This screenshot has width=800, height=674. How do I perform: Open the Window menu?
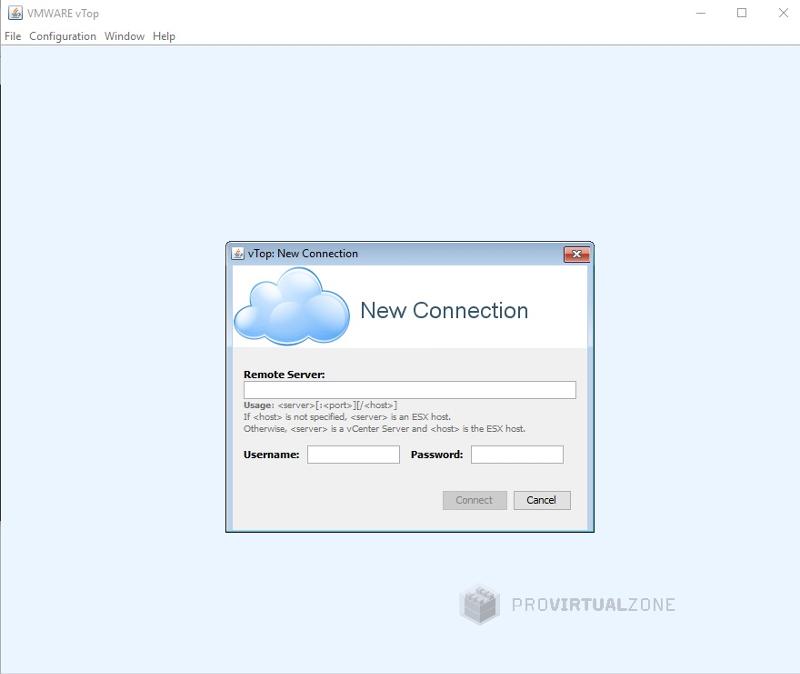[x=124, y=36]
